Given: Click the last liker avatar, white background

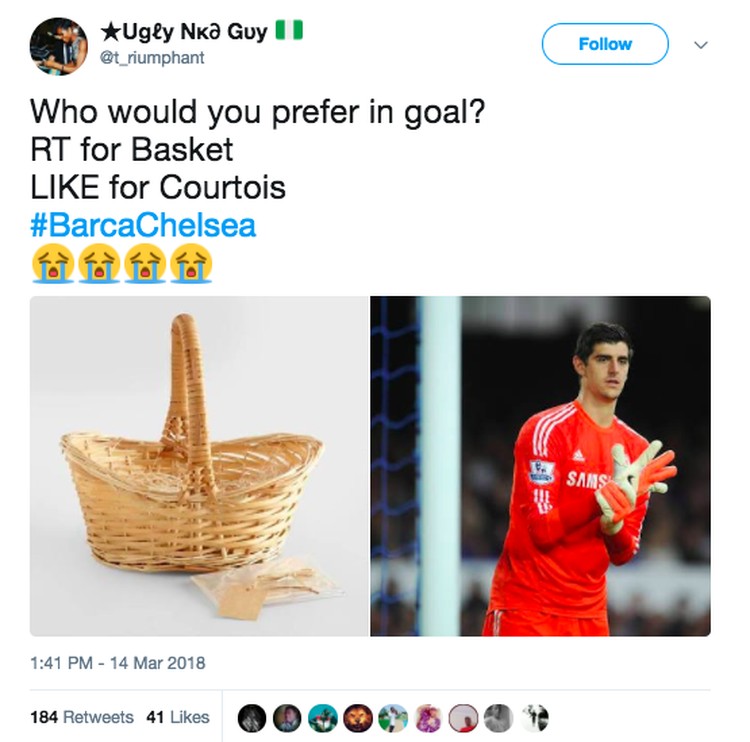Looking at the screenshot, I should point(534,718).
